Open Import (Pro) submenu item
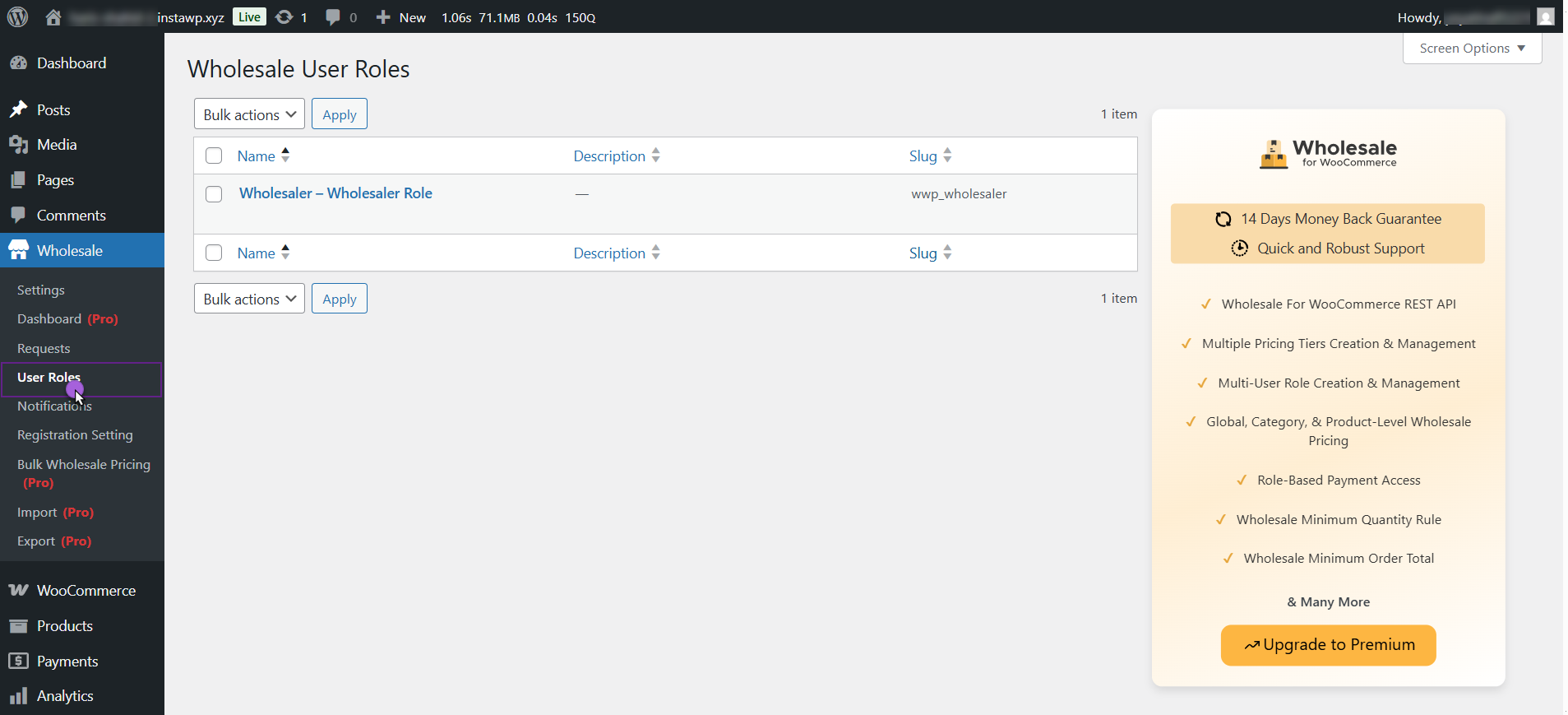Viewport: 1568px width, 715px height. 55,513
